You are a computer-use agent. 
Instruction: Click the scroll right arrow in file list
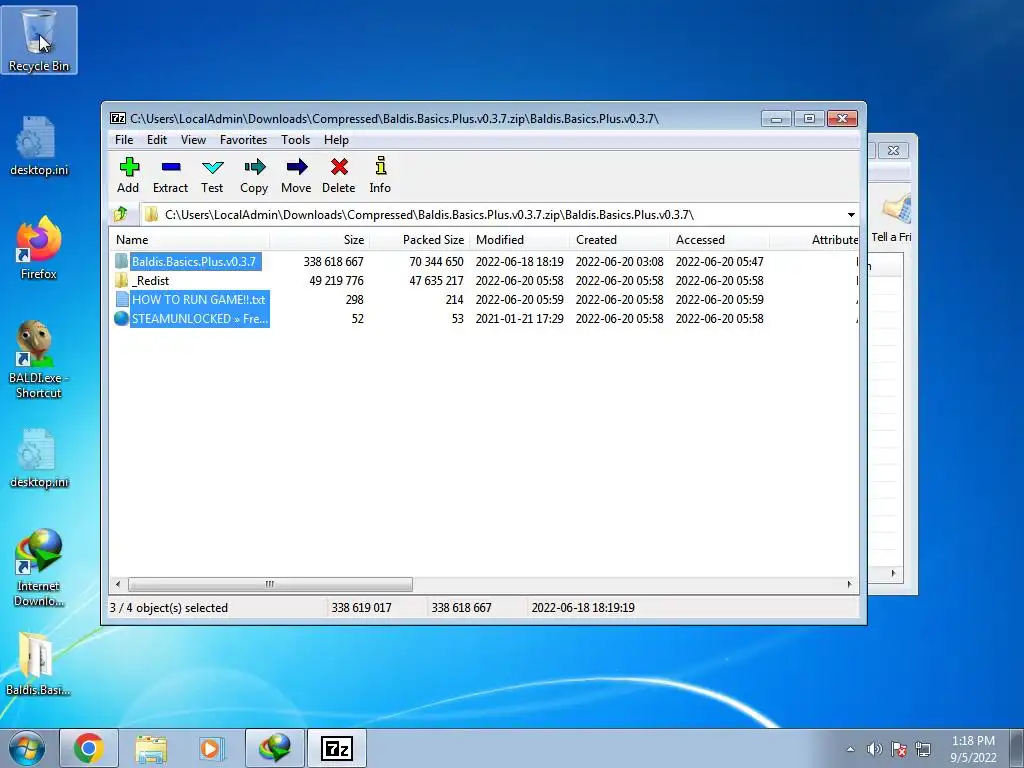pyautogui.click(x=849, y=584)
